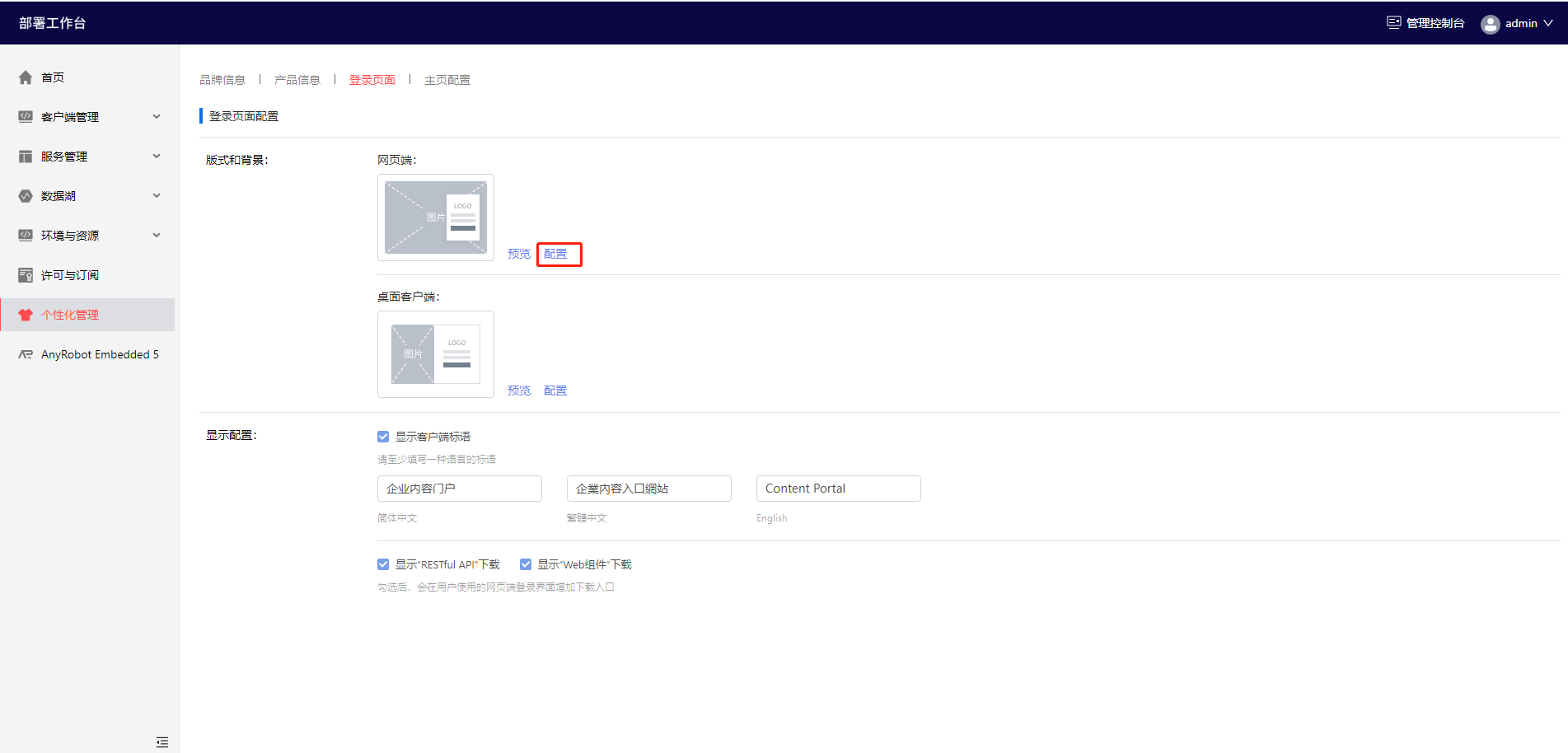
Task: Click the AnyRobot Embedded 5 logo icon
Action: (x=26, y=354)
